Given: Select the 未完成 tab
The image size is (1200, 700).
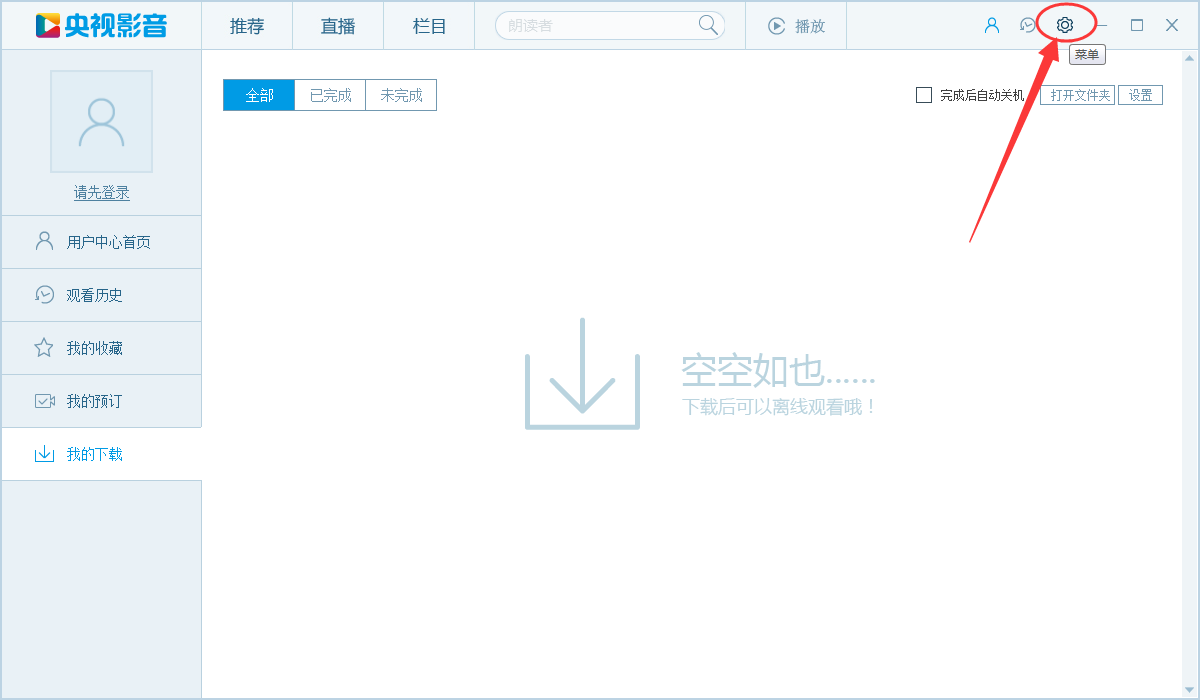Looking at the screenshot, I should tap(400, 94).
